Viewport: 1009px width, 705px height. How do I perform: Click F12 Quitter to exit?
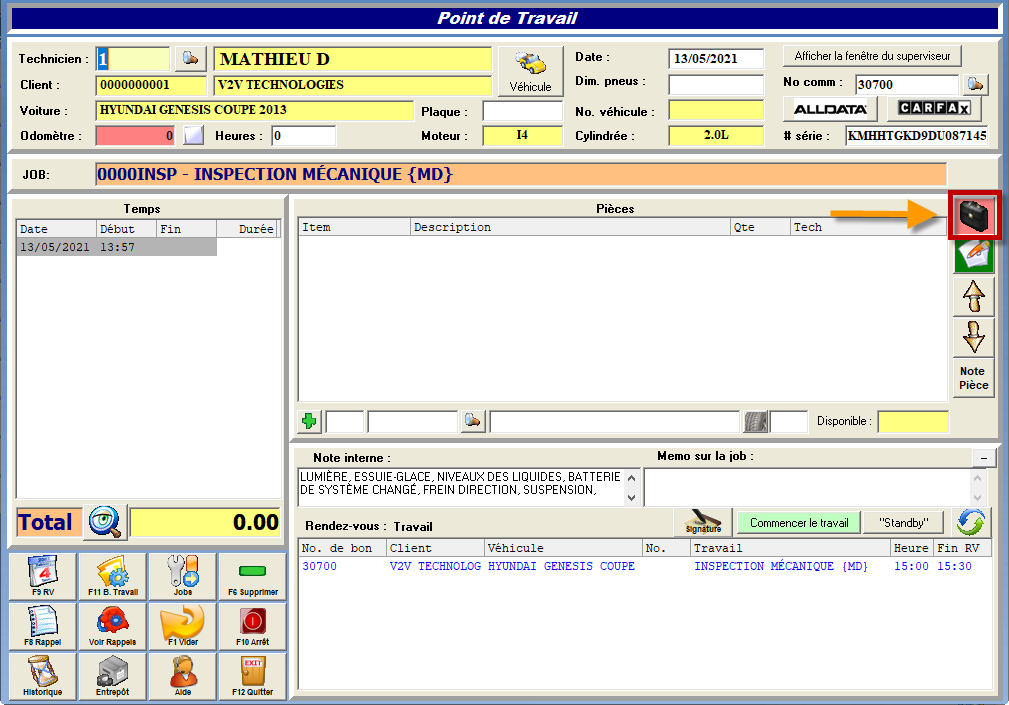pyautogui.click(x=252, y=677)
